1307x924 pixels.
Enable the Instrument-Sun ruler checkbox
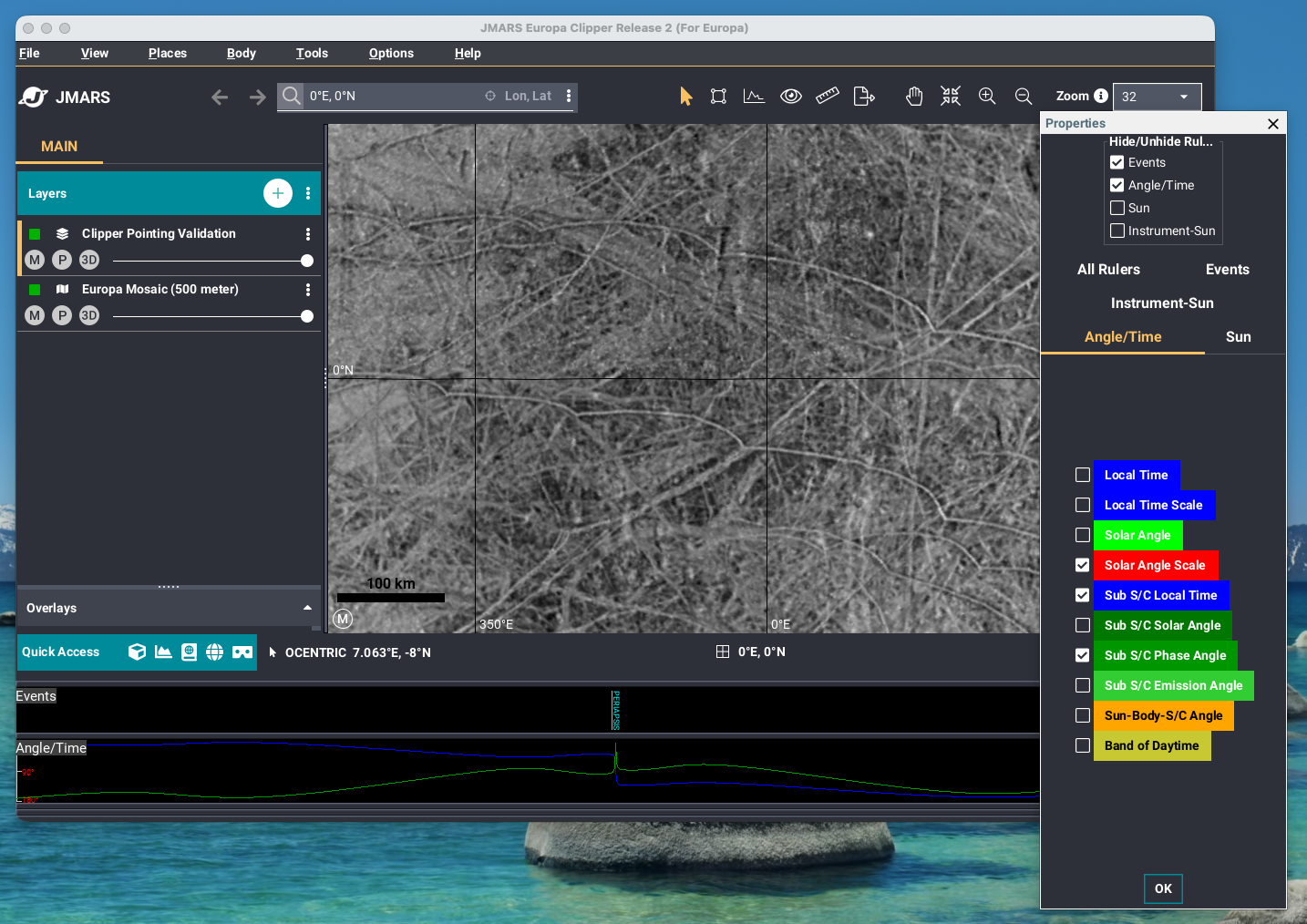coord(1117,231)
